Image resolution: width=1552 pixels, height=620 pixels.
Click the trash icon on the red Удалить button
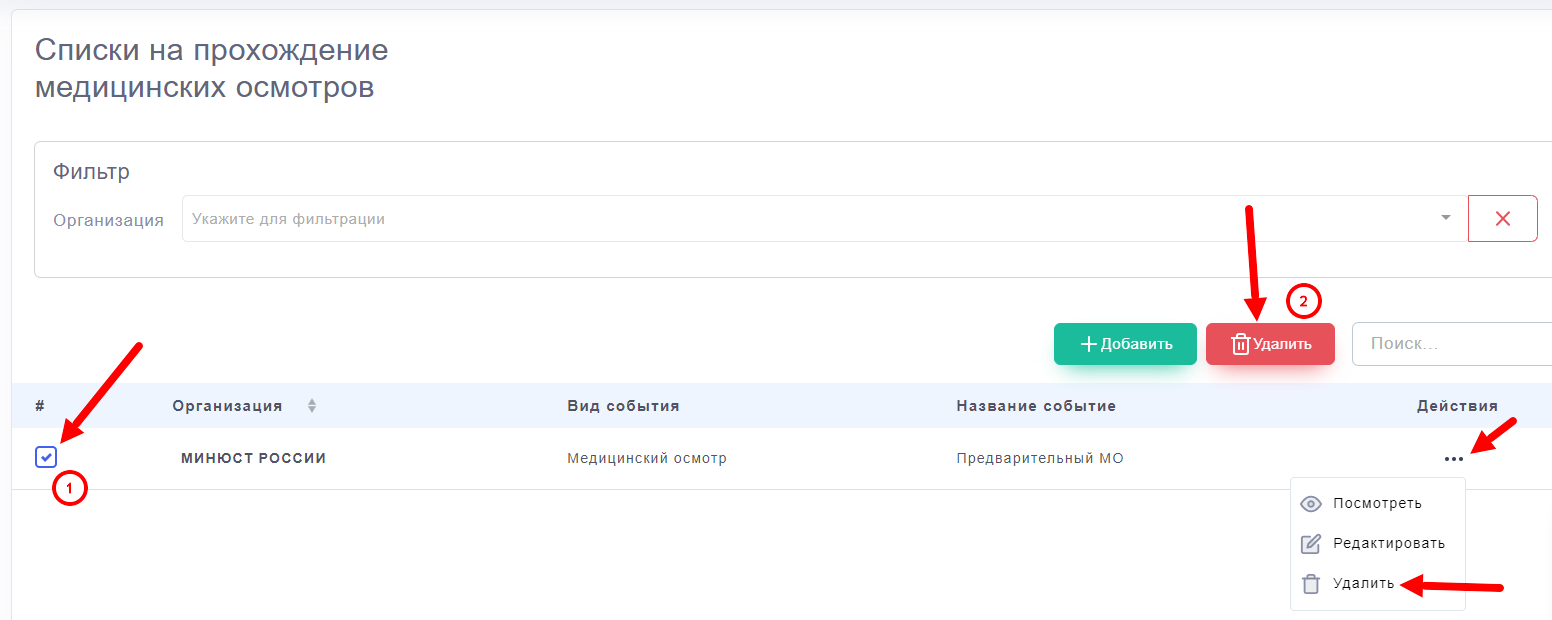point(1240,344)
